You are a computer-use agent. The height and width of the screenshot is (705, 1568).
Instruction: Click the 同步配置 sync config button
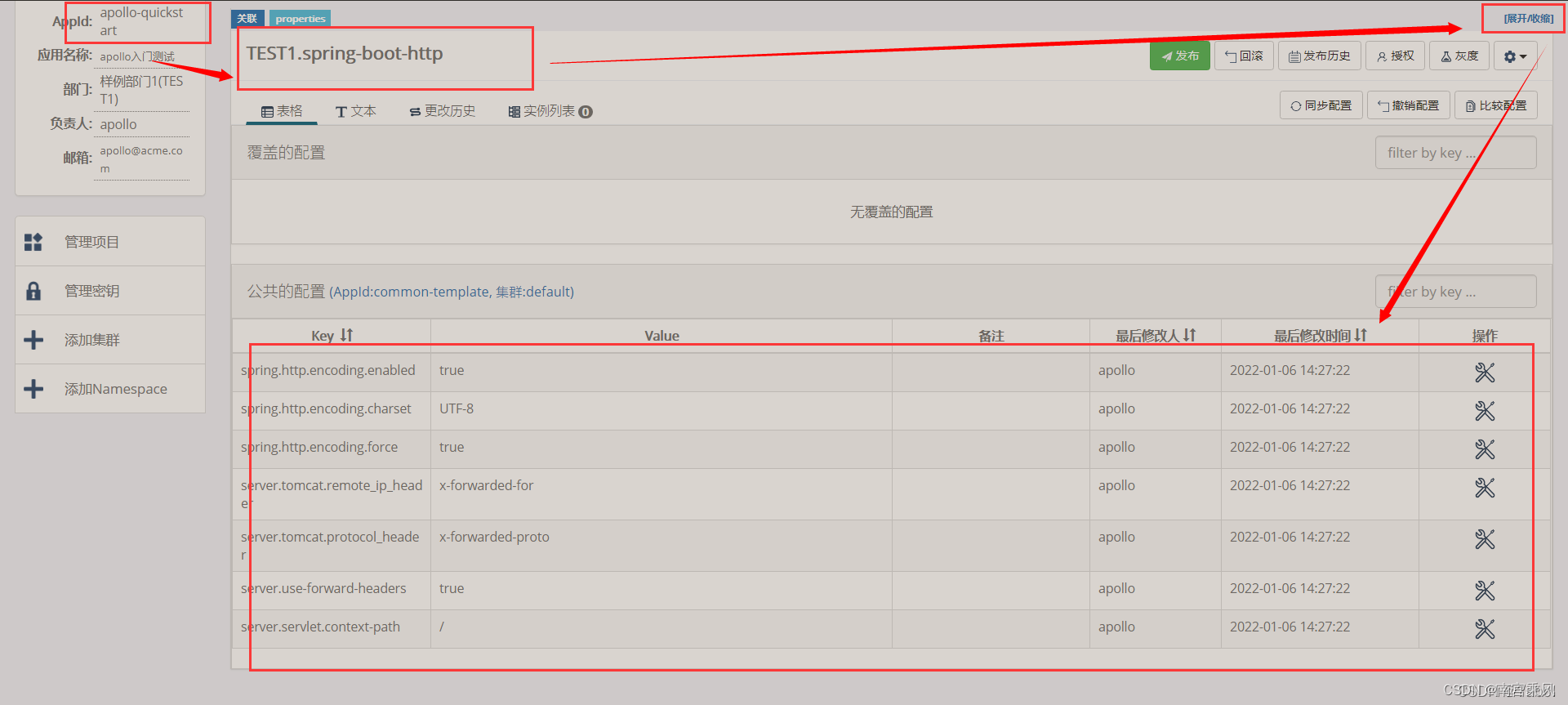point(1321,105)
